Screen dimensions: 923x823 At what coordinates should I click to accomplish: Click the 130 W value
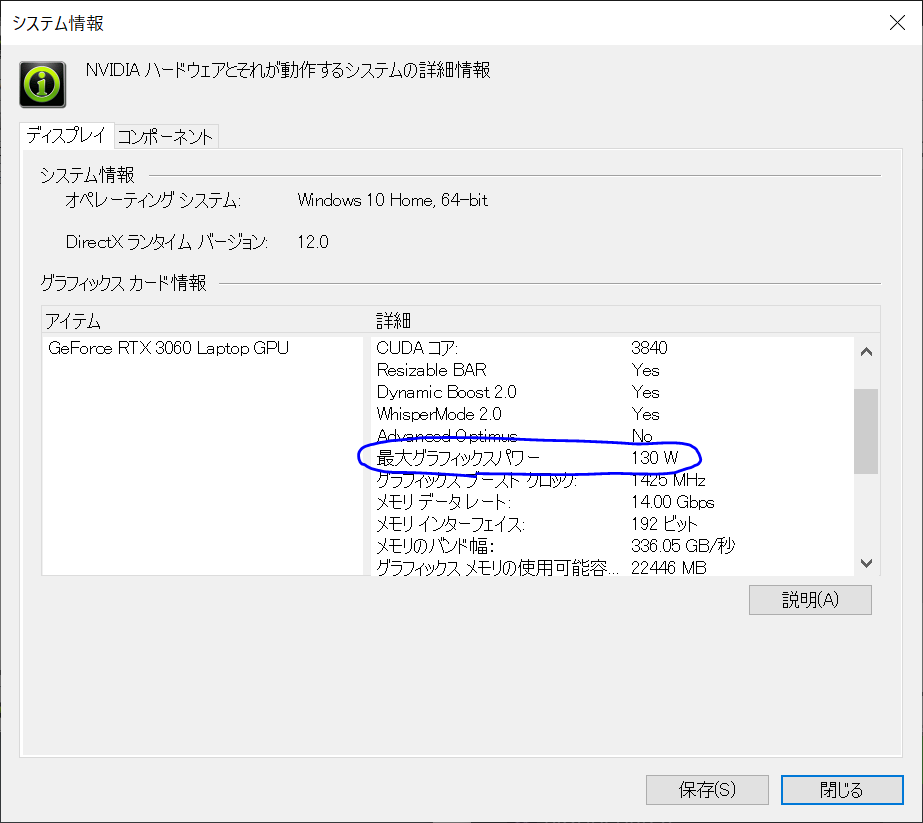(x=655, y=458)
